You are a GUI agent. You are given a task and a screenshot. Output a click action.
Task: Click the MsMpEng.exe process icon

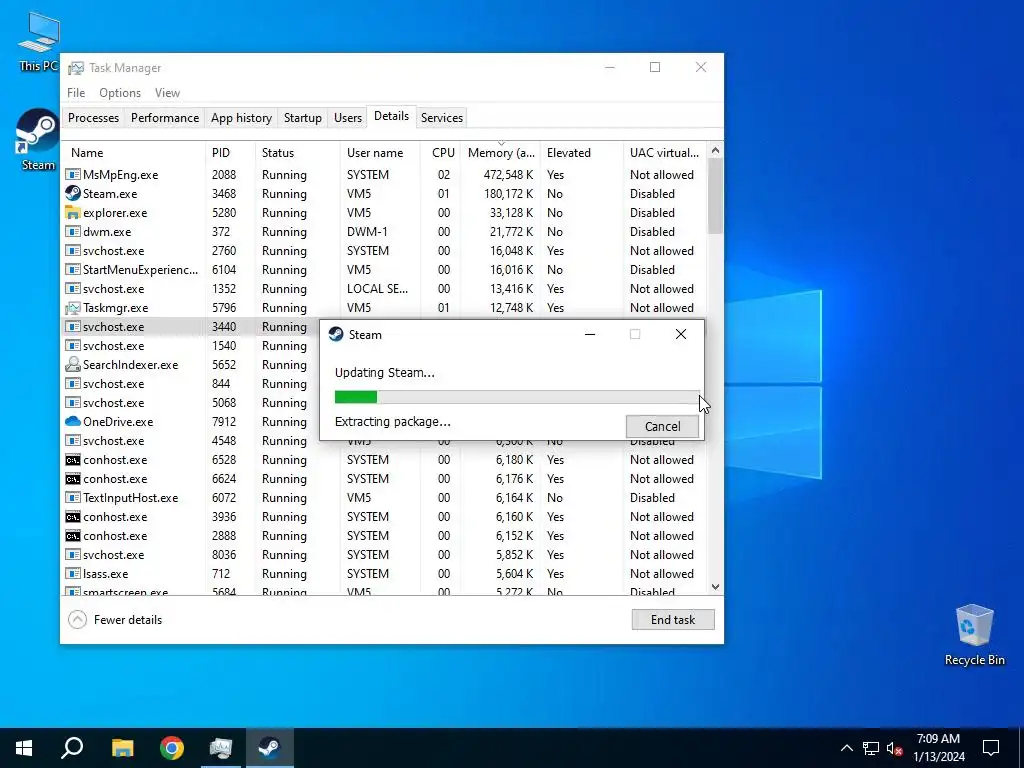(72, 174)
